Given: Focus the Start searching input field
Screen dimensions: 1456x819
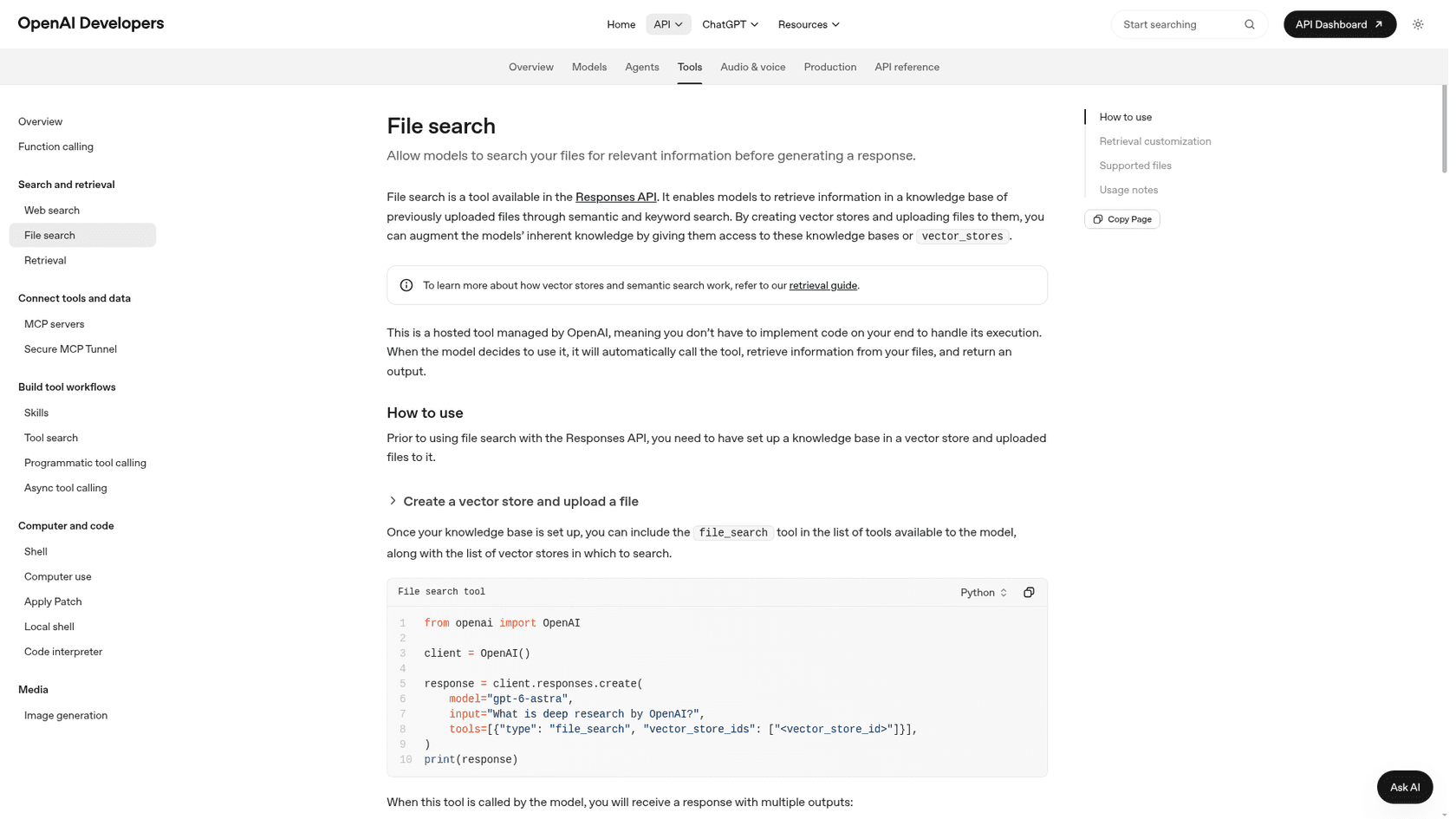Looking at the screenshot, I should point(1188,24).
